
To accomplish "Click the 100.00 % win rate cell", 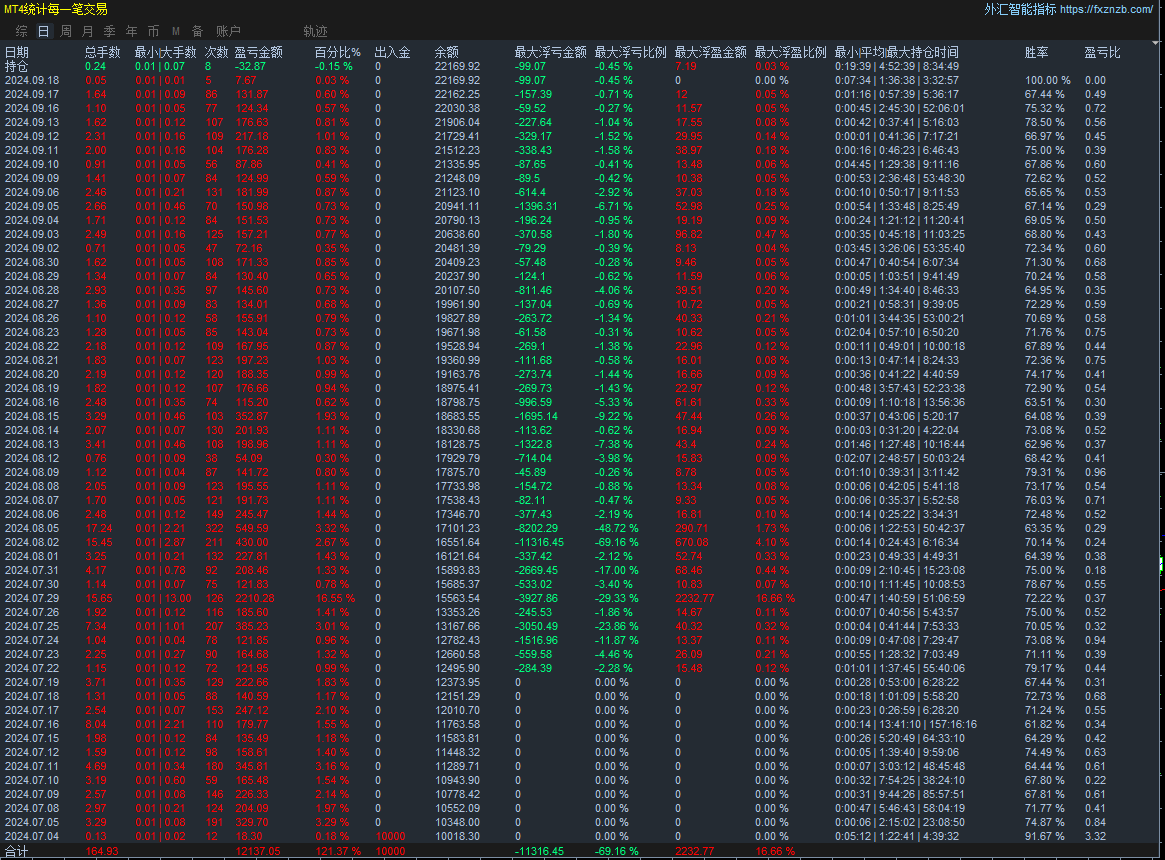I will (x=1048, y=80).
